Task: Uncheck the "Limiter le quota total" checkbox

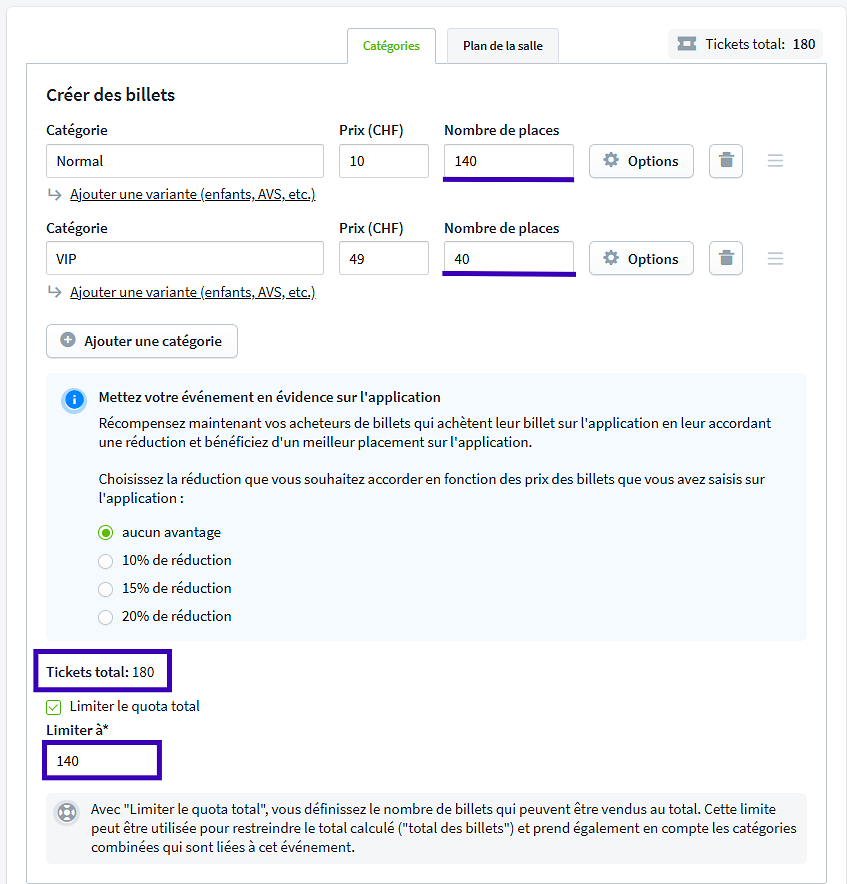Action: coord(54,707)
